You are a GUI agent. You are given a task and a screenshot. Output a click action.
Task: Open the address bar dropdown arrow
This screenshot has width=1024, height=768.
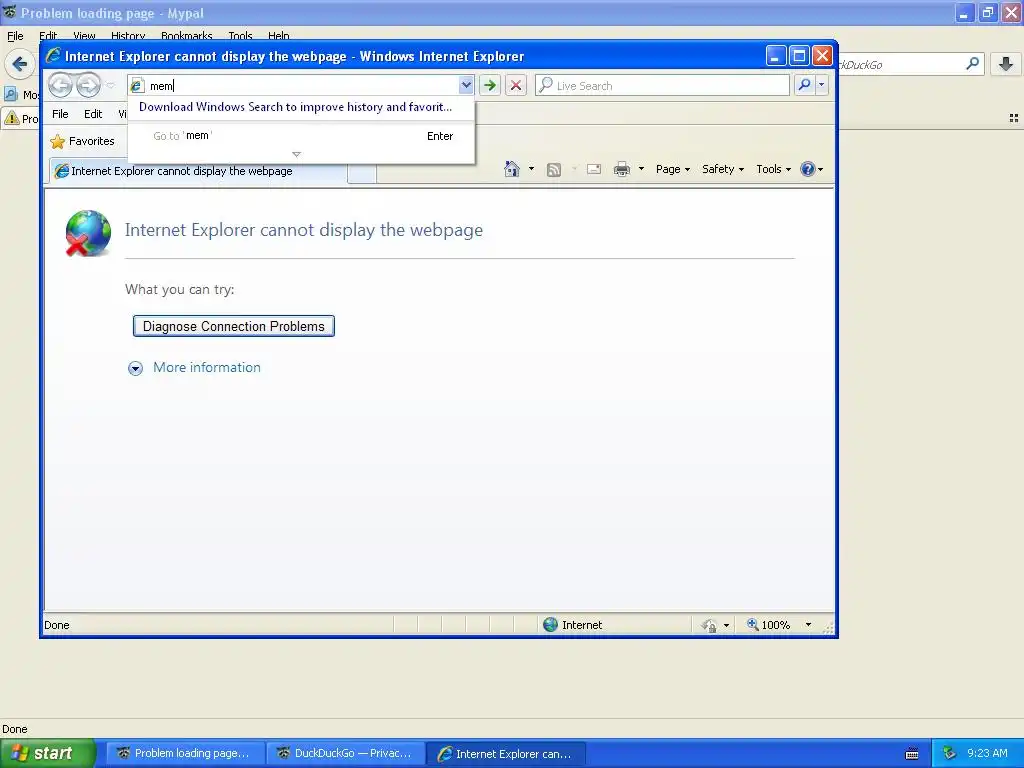[x=466, y=85]
